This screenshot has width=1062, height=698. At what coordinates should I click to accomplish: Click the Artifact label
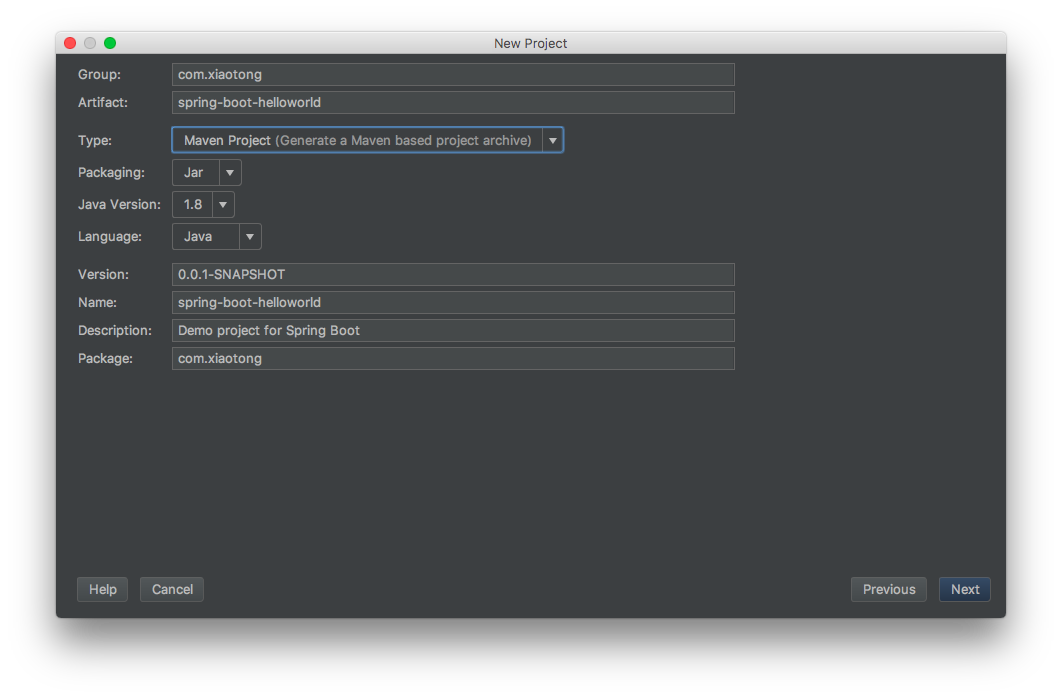pos(103,102)
